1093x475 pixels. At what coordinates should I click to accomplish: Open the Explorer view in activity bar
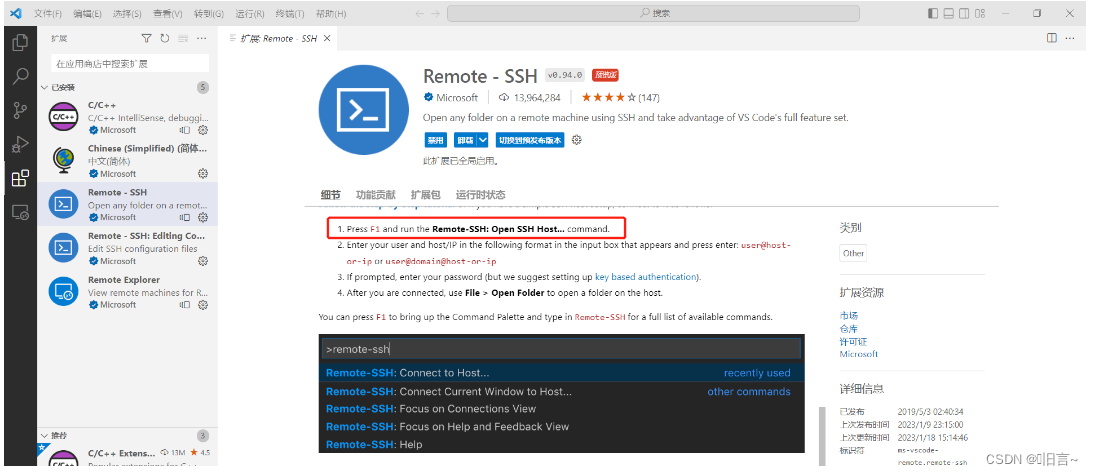pos(20,43)
